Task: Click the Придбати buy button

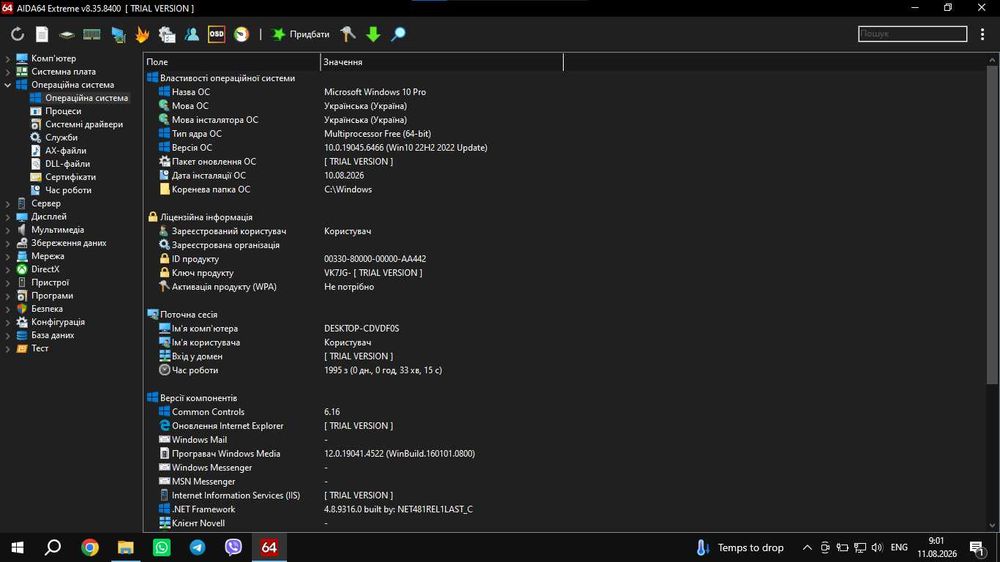Action: click(x=301, y=34)
